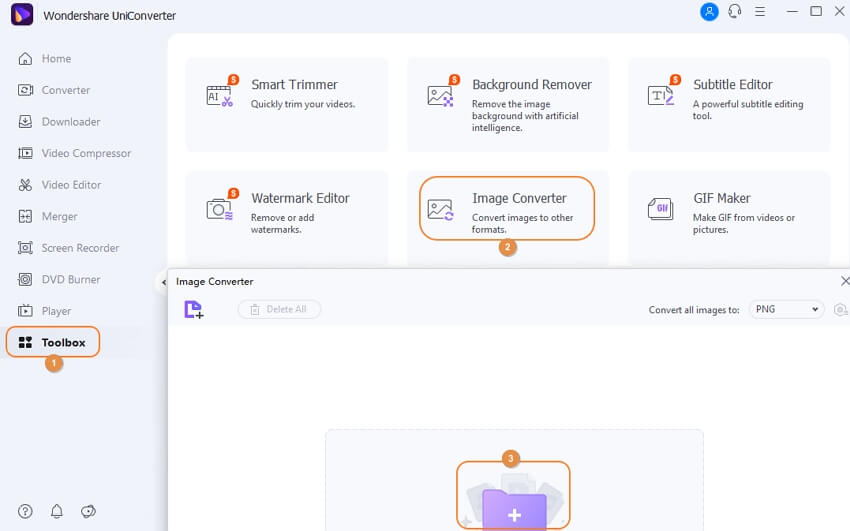Open the Player section
Viewport: 850px width, 531px height.
click(x=44, y=311)
